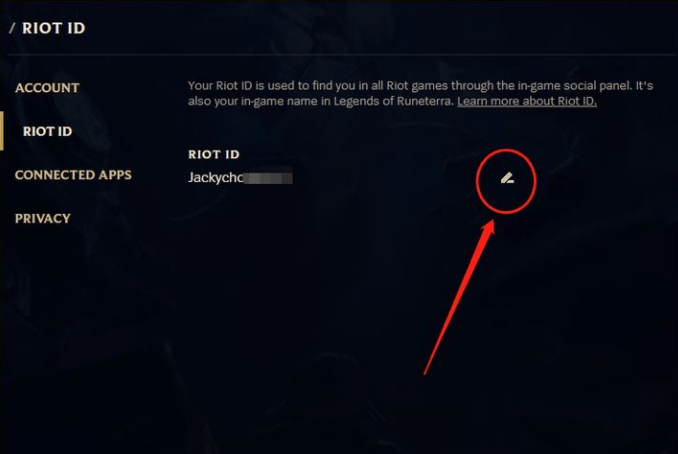Screen dimensions: 678x454
Task: Click the empty panel area below PRIVACY
Action: [86, 337]
